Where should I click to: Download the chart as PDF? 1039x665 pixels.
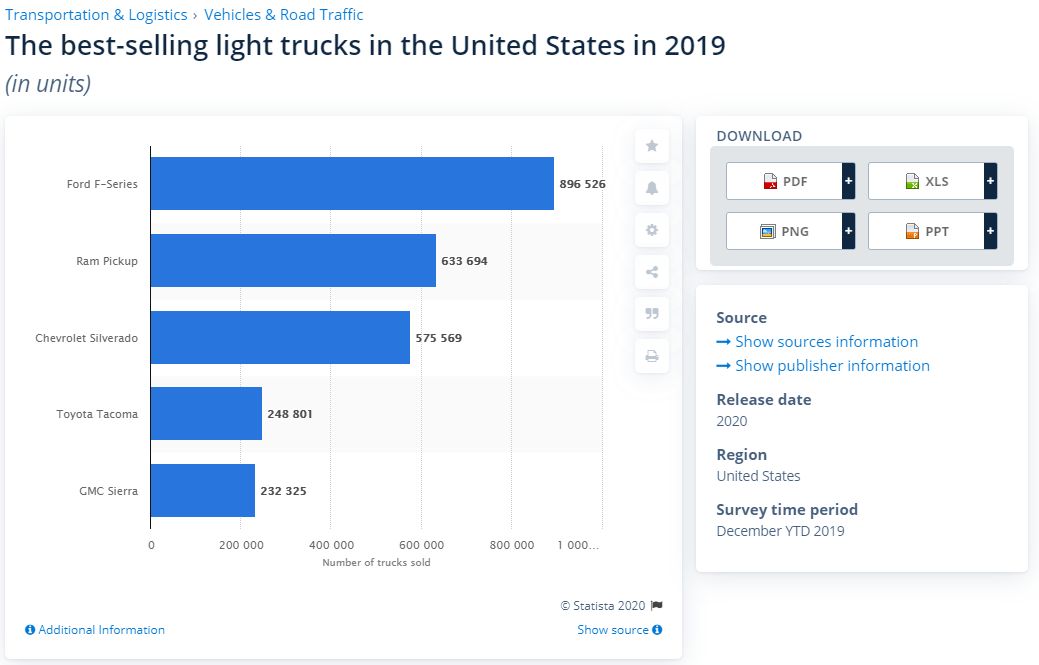(784, 182)
